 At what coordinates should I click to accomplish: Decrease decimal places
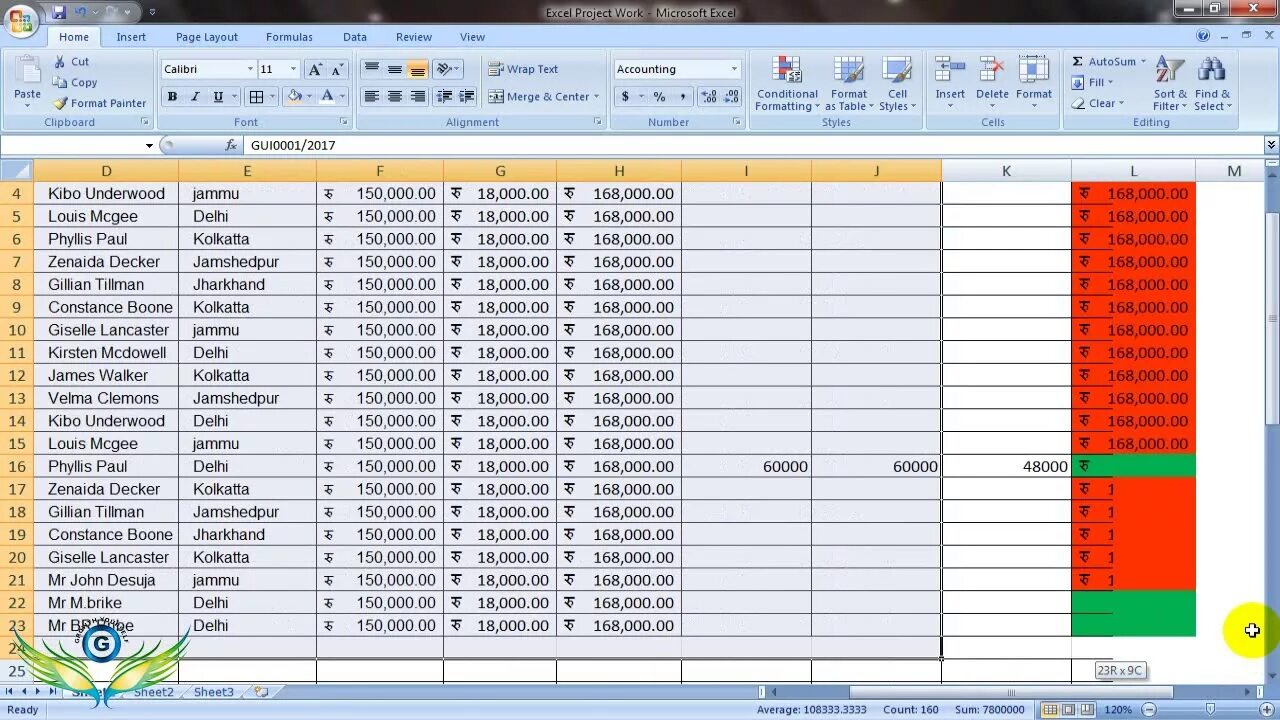point(731,97)
